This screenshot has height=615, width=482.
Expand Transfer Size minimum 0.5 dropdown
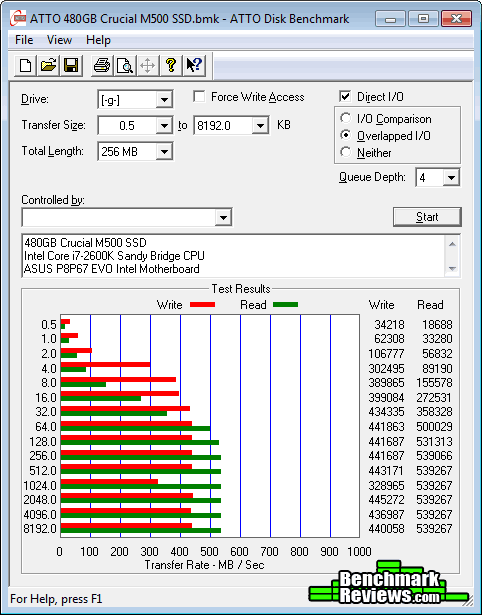pyautogui.click(x=164, y=126)
